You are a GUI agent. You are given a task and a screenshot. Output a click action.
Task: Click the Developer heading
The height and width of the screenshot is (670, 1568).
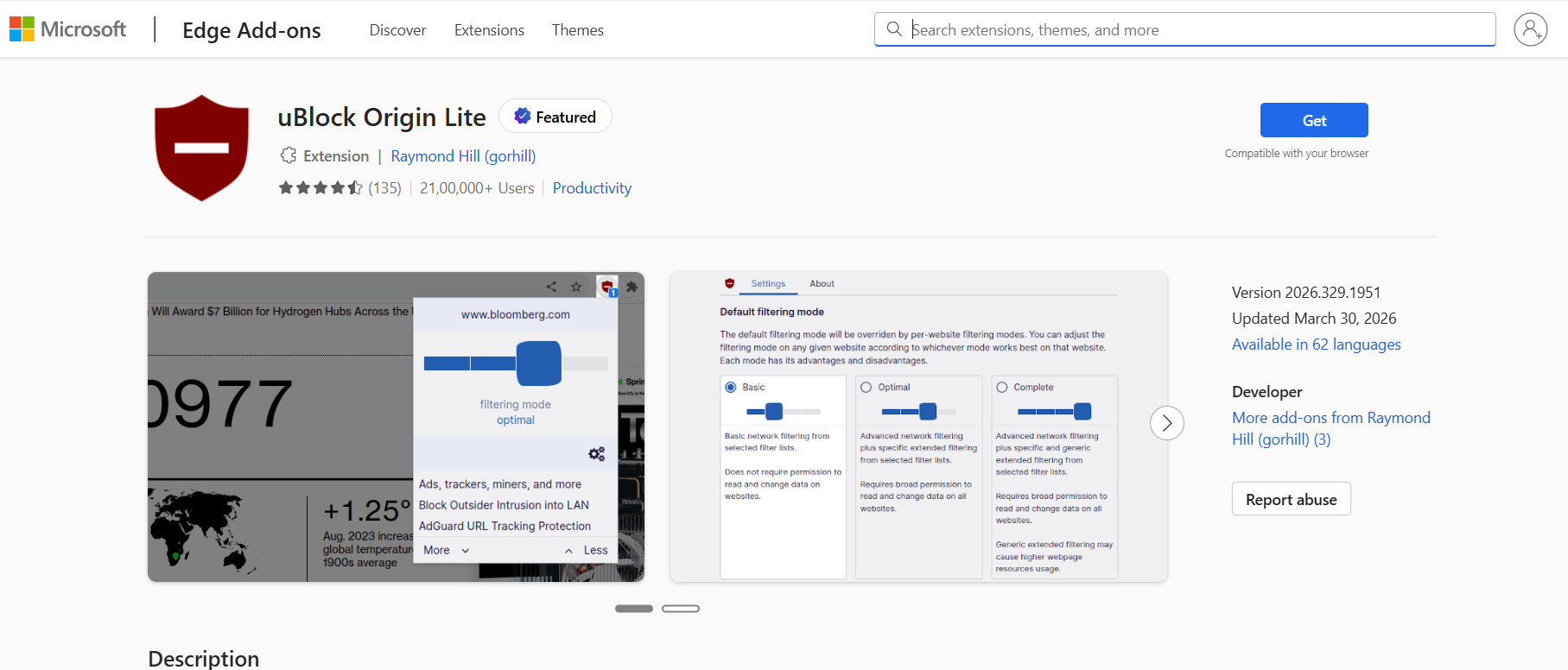1266,391
